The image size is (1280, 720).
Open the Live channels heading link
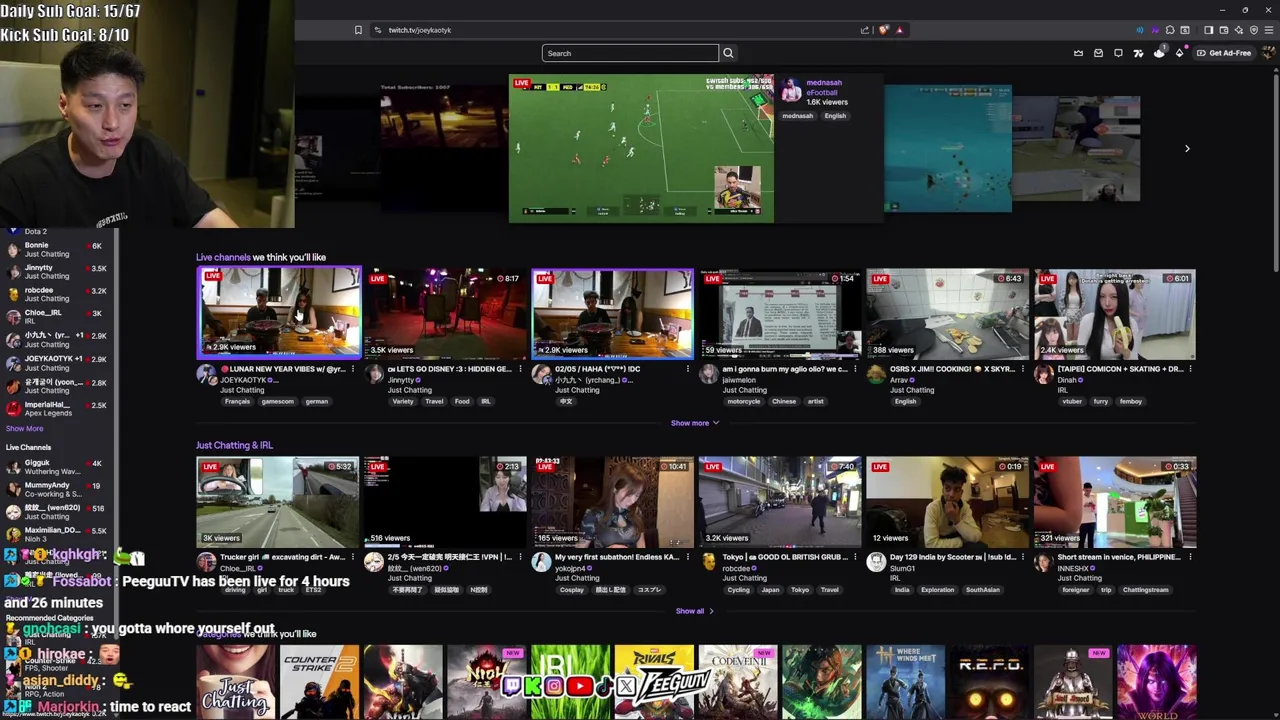click(x=223, y=257)
